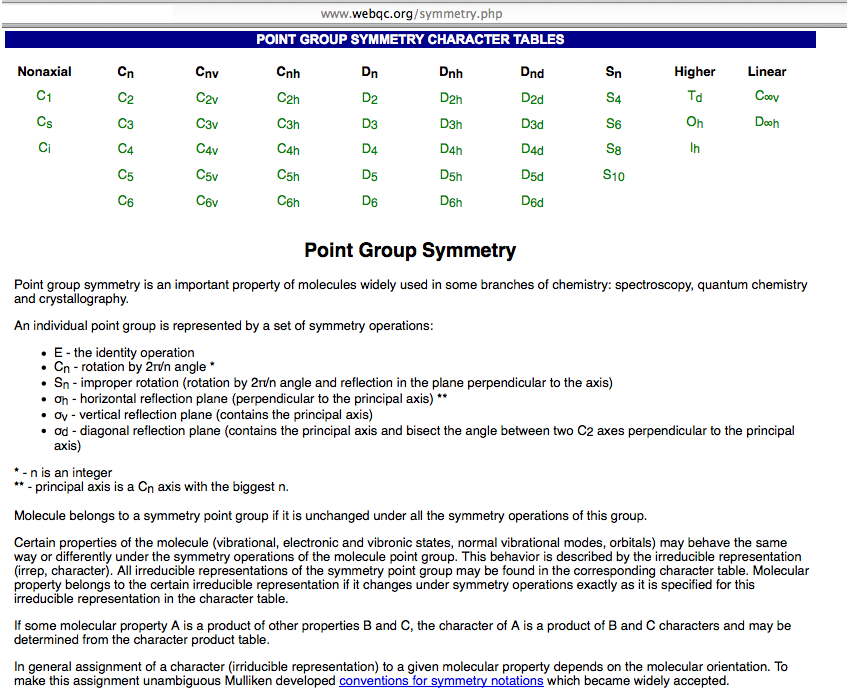The image size is (850, 700).
Task: Open the D3 point group table
Action: [370, 124]
